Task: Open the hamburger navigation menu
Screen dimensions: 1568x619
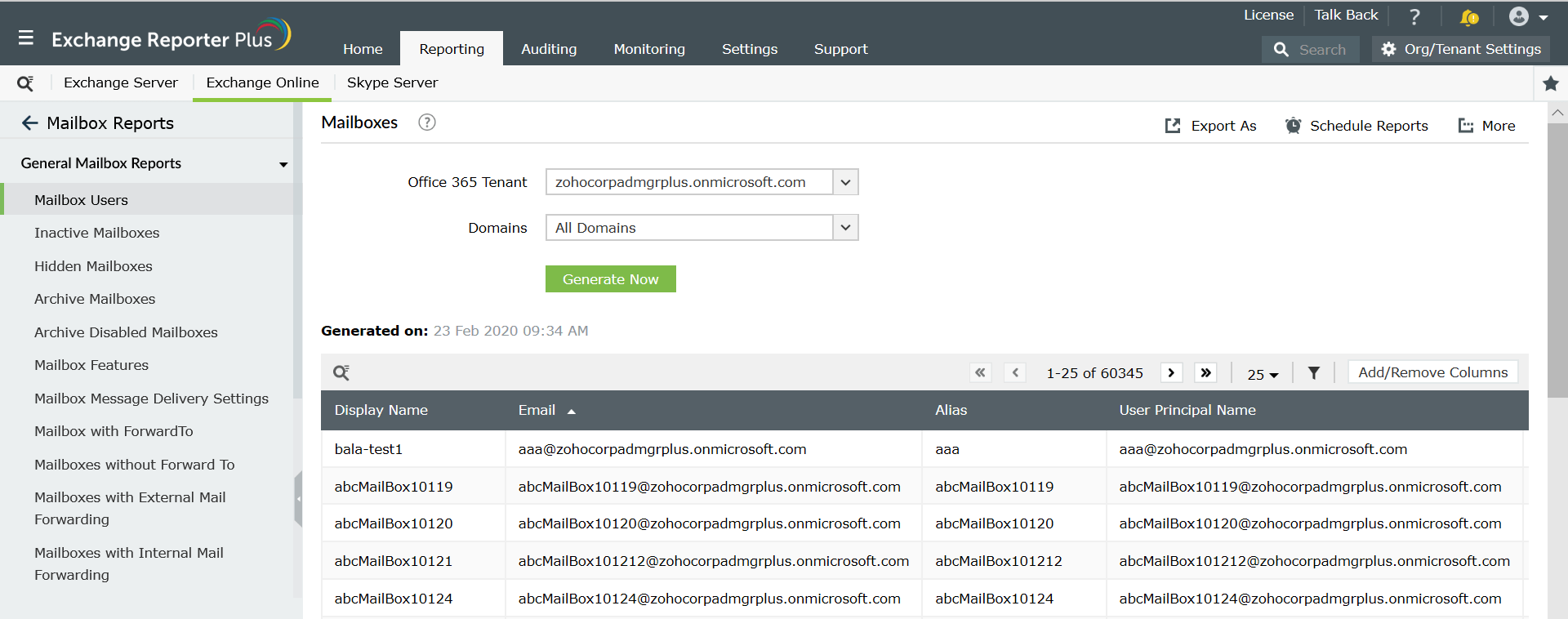Action: (x=25, y=38)
